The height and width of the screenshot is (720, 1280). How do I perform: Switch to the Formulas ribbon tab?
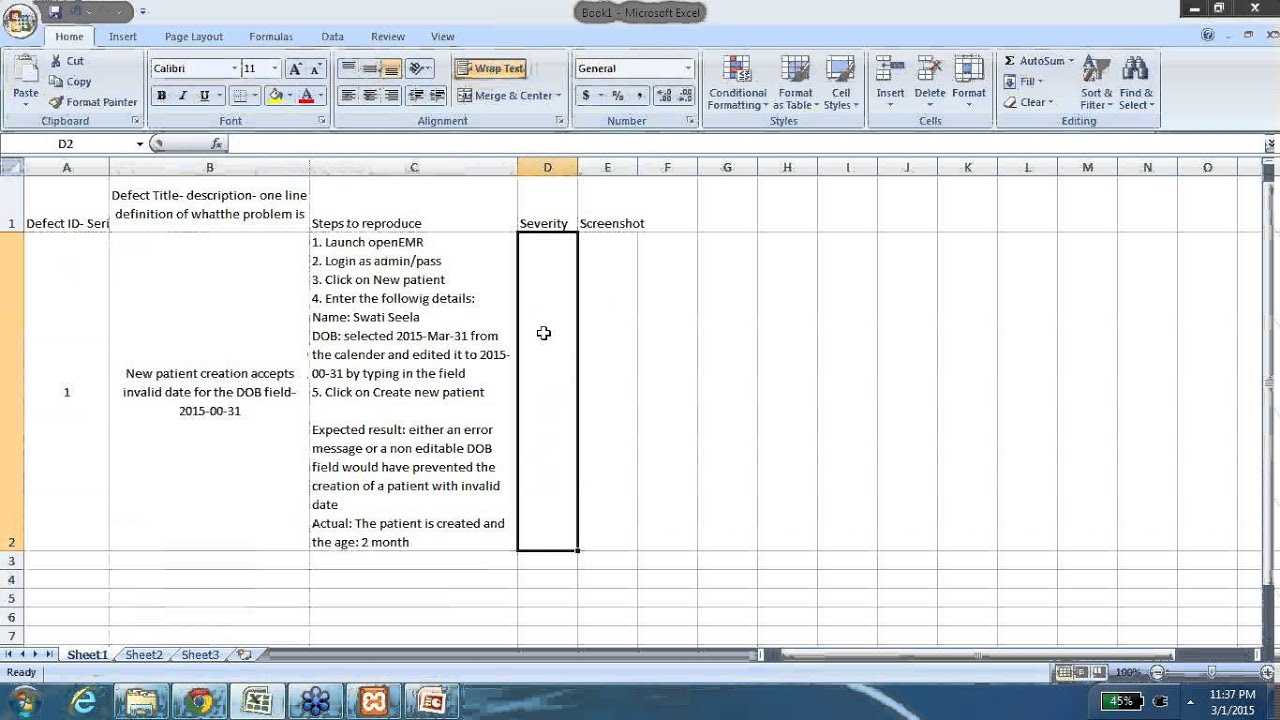270,36
